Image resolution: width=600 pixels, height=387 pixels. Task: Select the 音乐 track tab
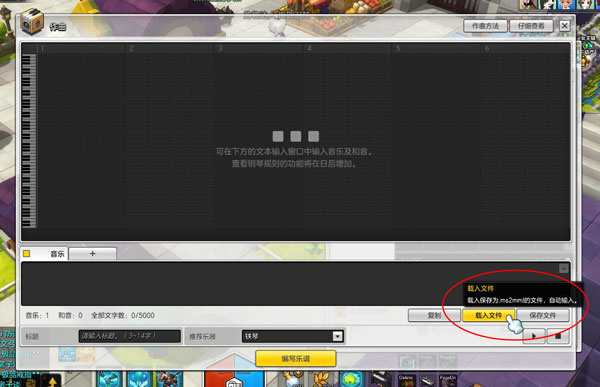(44, 253)
